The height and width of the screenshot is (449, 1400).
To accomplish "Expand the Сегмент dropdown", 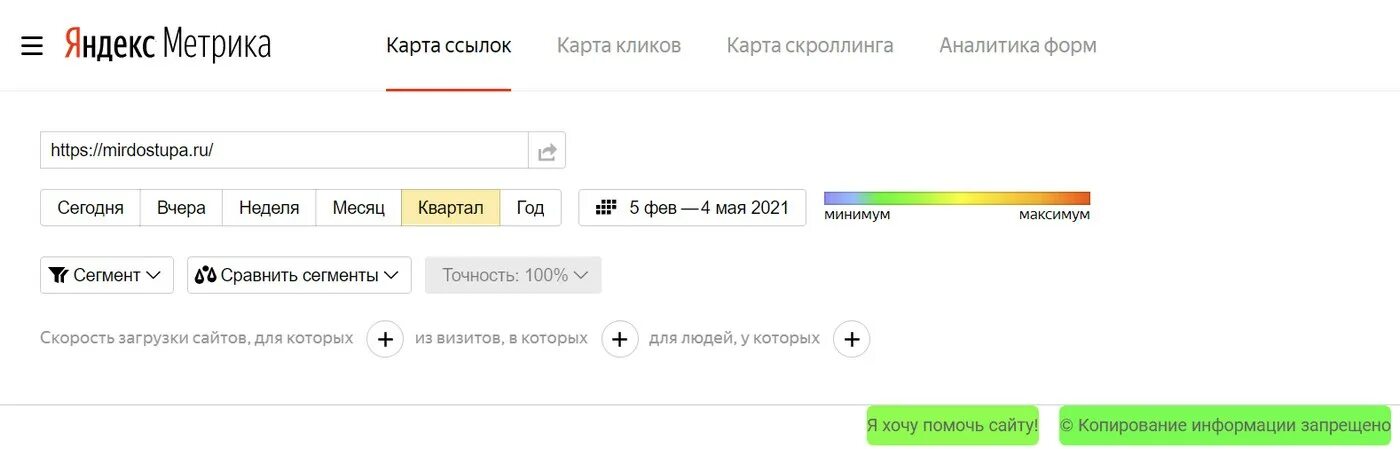I will click(x=107, y=275).
